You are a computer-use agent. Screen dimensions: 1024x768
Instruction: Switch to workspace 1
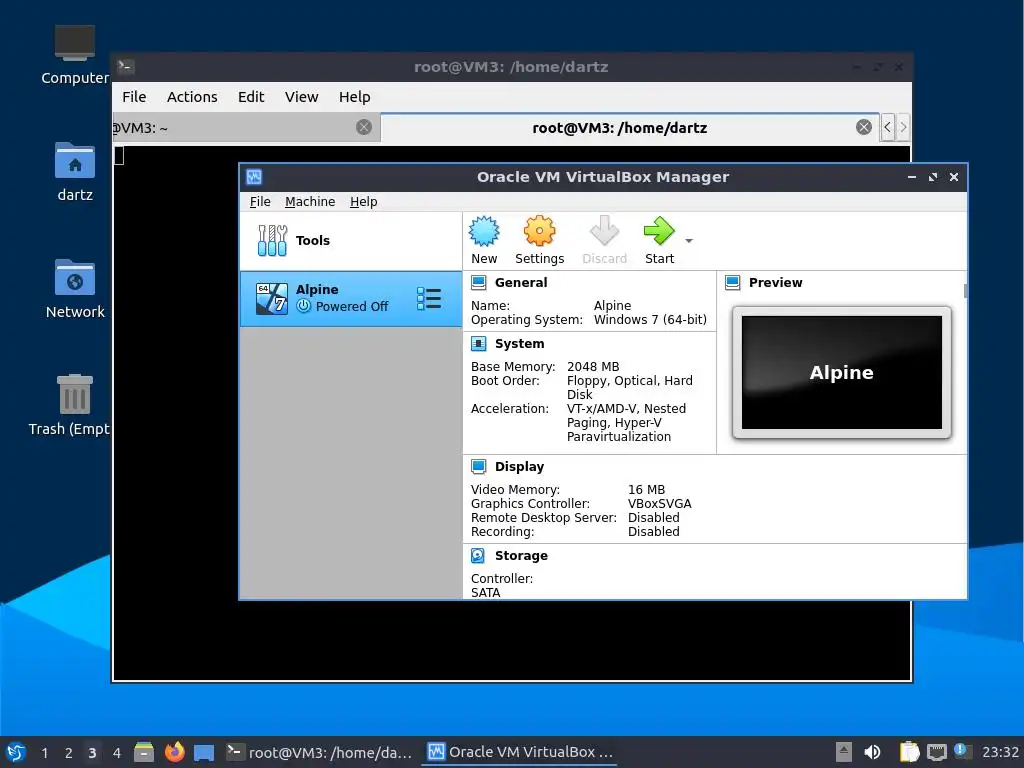coord(44,753)
